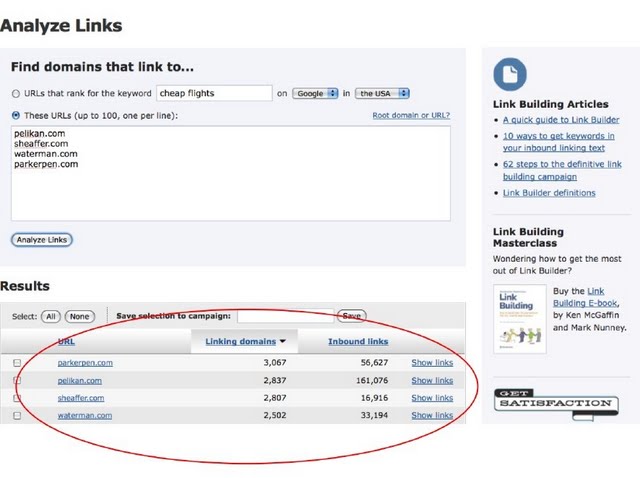Show links for sheaffer.com
Screen dimensions: 640x478
click(x=432, y=398)
